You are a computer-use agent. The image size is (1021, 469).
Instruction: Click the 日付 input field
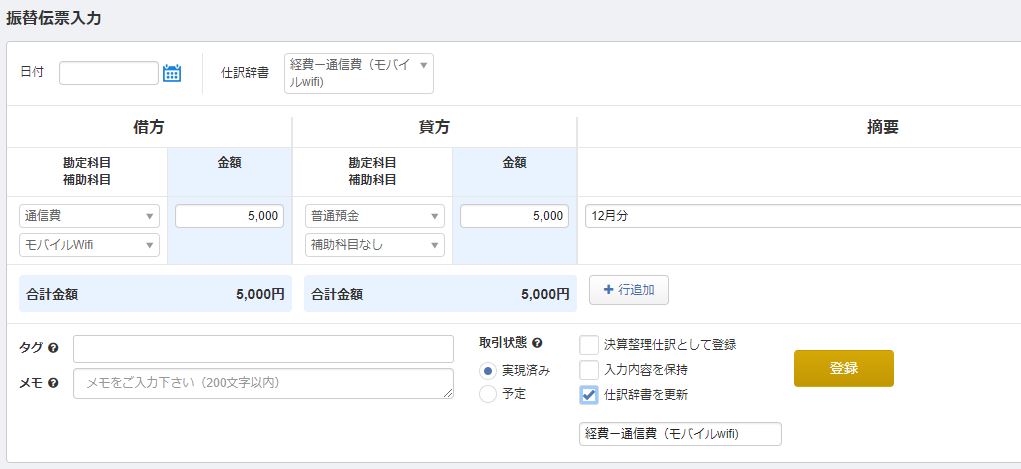coord(109,73)
